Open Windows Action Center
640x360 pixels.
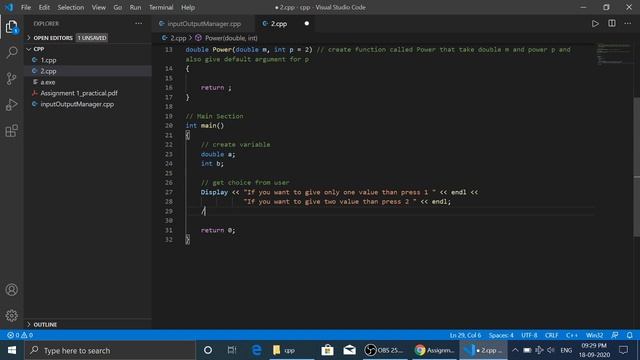[623, 350]
